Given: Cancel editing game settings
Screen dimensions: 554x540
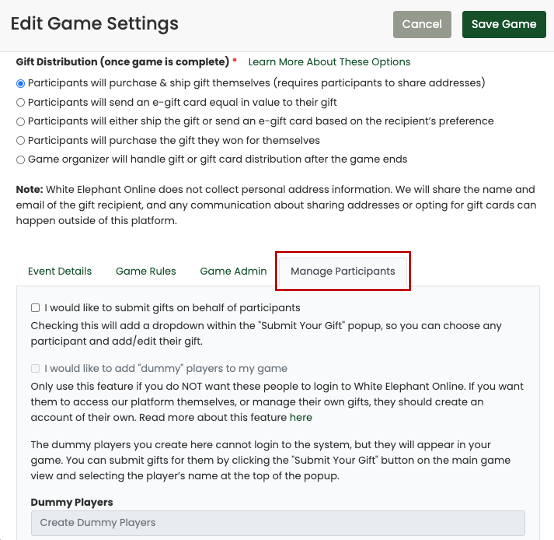Looking at the screenshot, I should 422,24.
